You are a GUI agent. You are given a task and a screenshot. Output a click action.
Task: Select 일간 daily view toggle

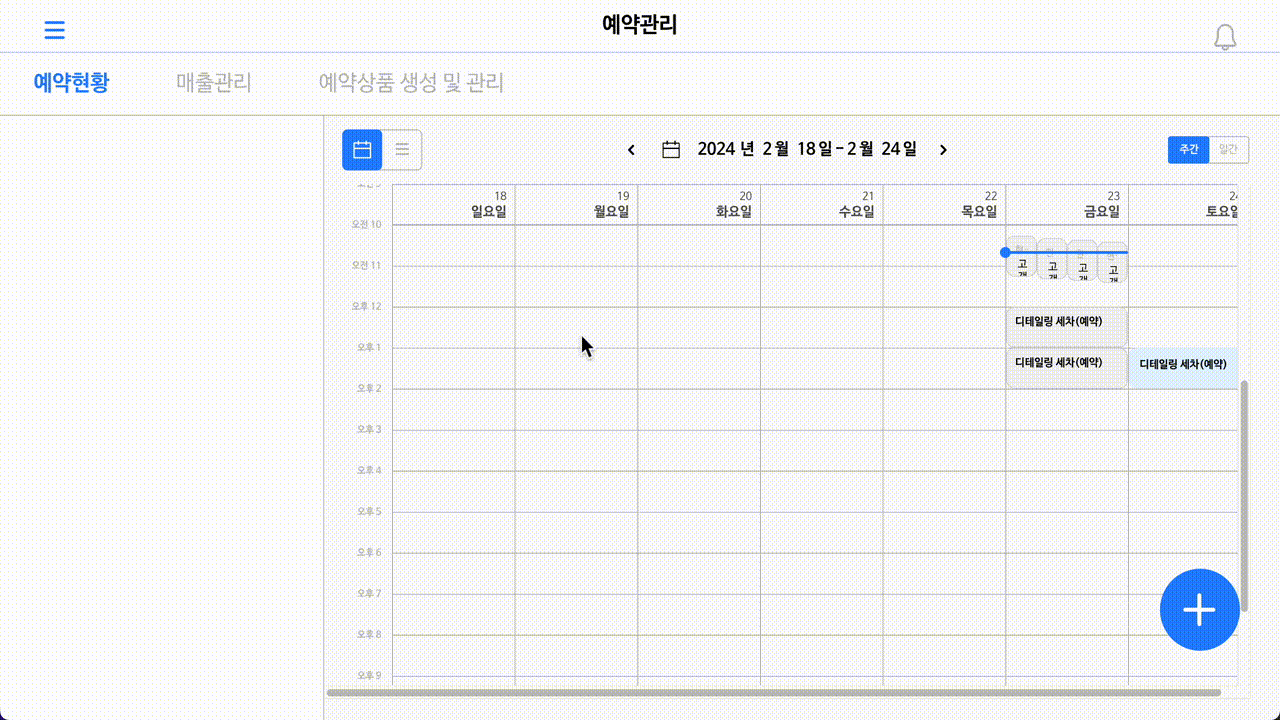click(1228, 149)
